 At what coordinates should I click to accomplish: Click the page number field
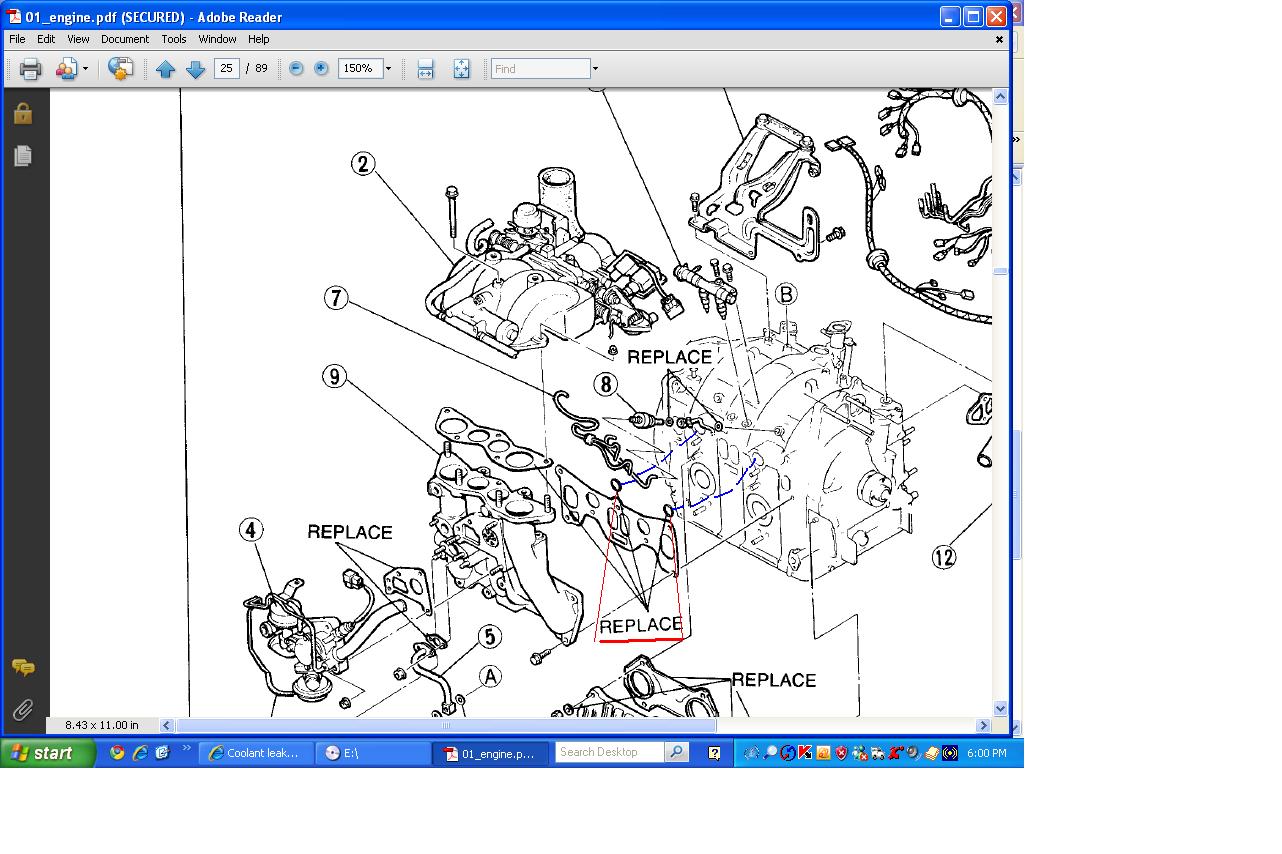click(227, 68)
